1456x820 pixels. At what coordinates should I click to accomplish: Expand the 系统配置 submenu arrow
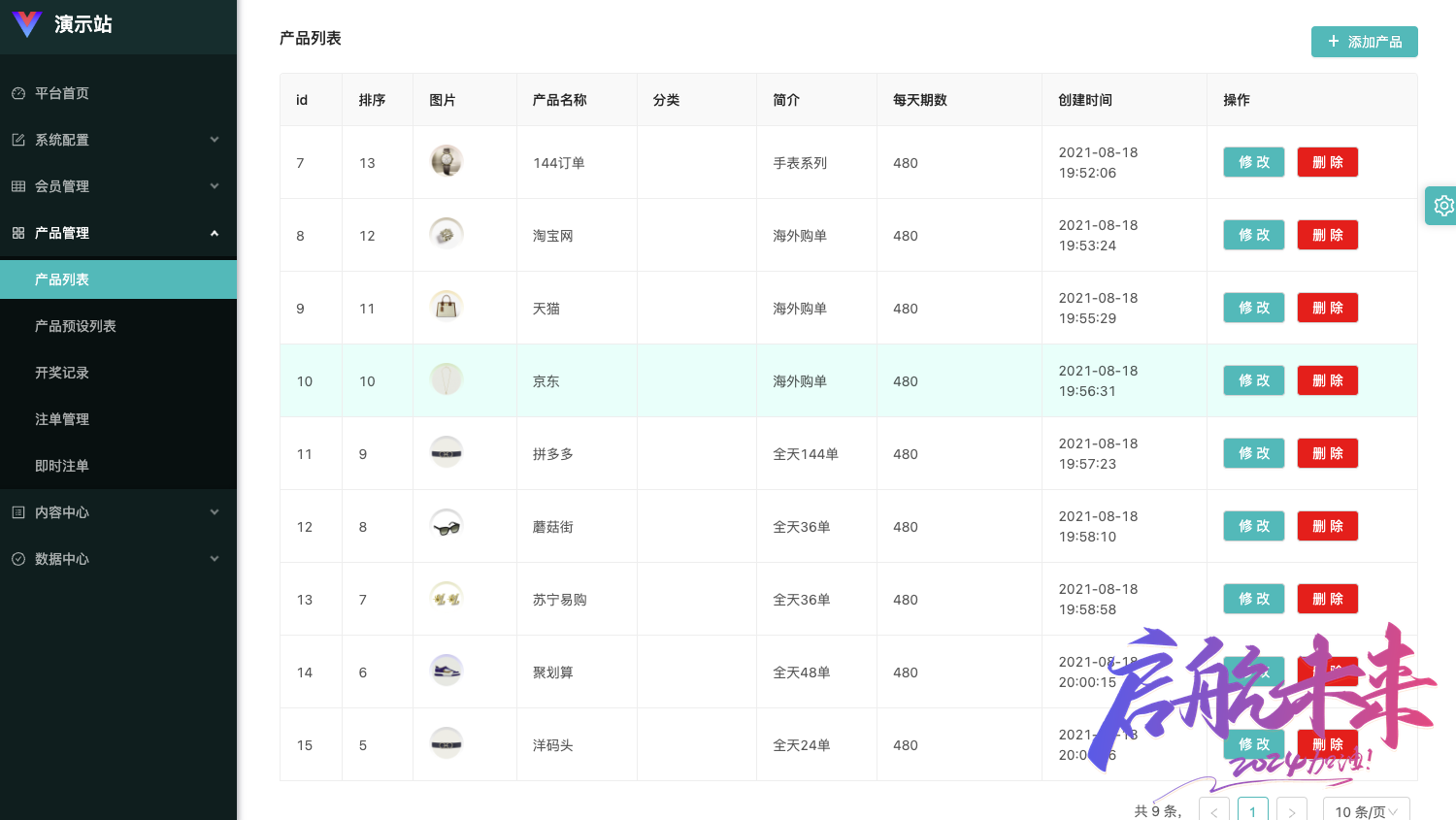pyautogui.click(x=215, y=140)
